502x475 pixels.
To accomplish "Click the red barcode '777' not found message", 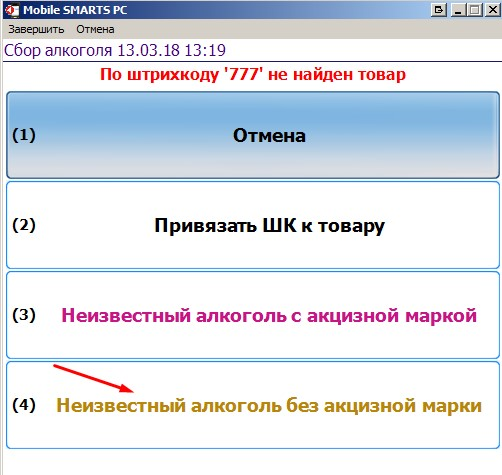I will [x=253, y=74].
